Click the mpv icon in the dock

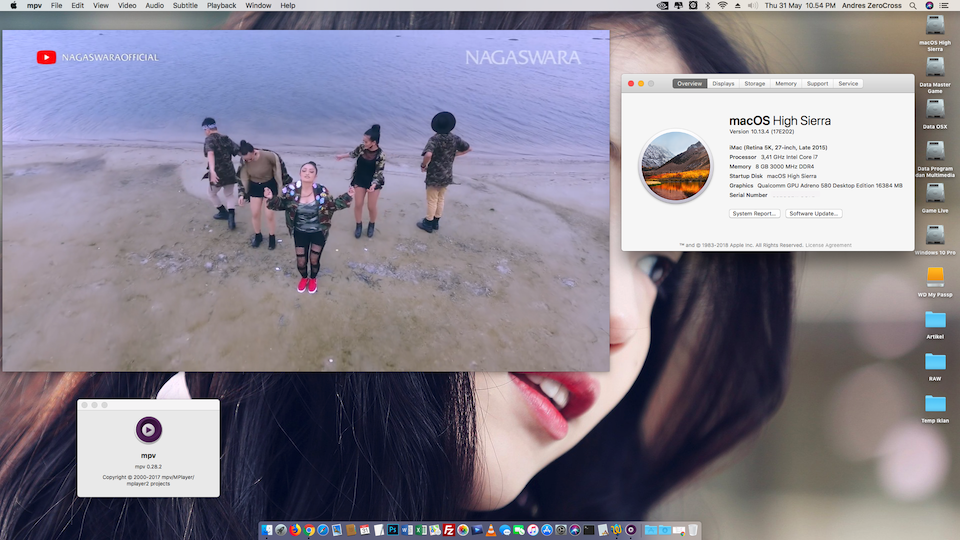point(631,530)
